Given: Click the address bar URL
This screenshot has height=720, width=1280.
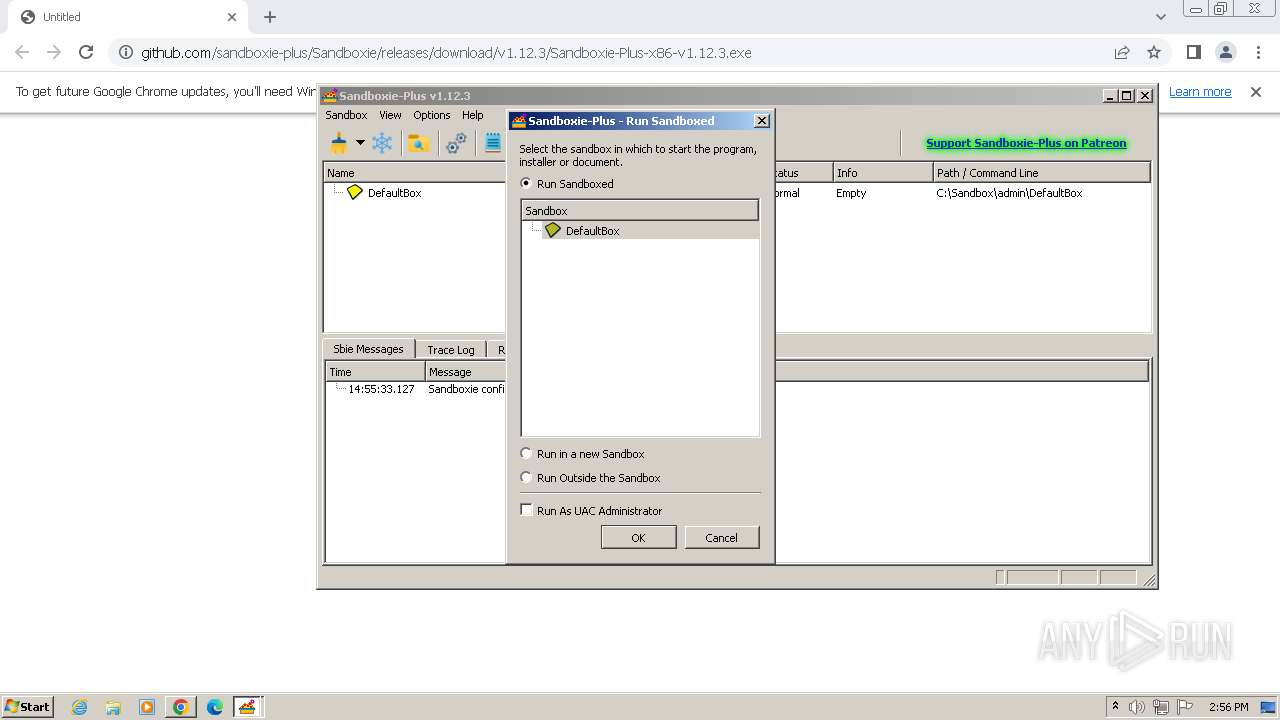Looking at the screenshot, I should 446,53.
